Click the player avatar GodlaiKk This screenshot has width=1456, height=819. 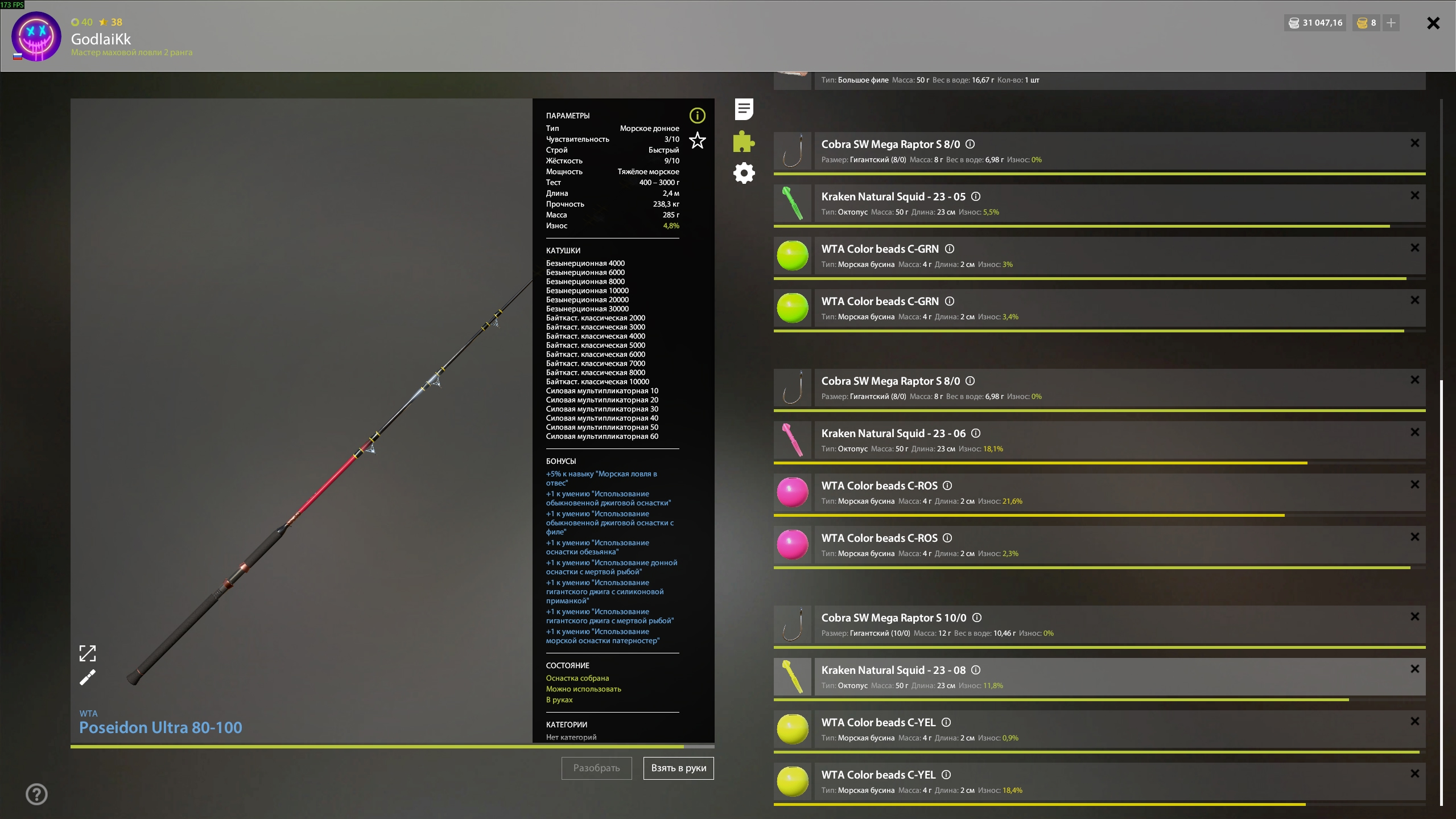pos(36,36)
